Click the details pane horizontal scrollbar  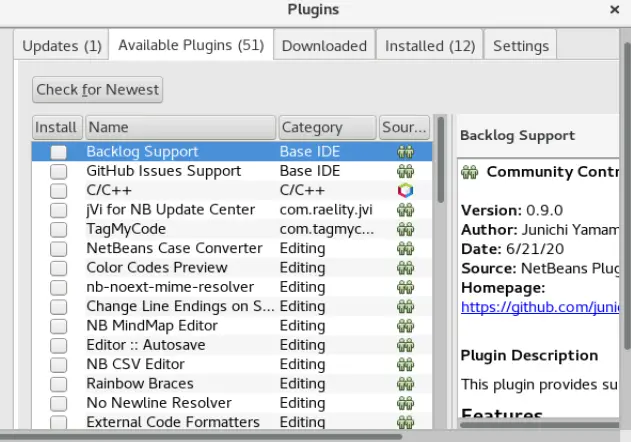click(x=540, y=425)
